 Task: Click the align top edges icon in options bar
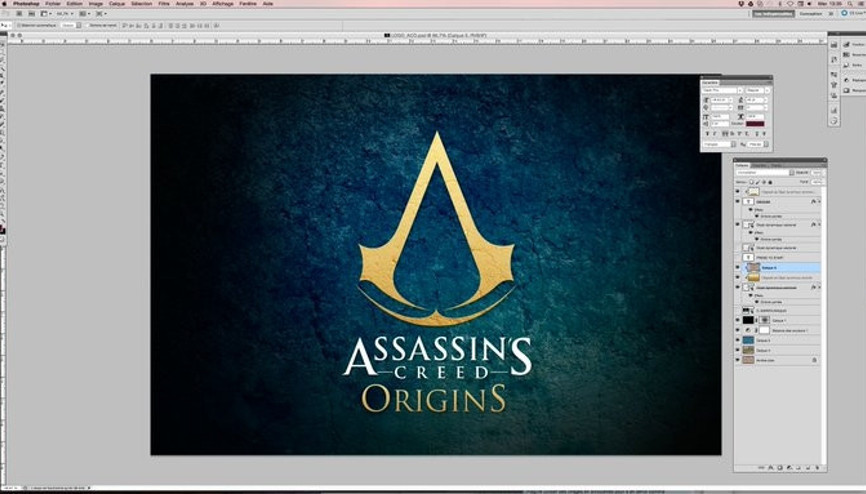[x=124, y=25]
